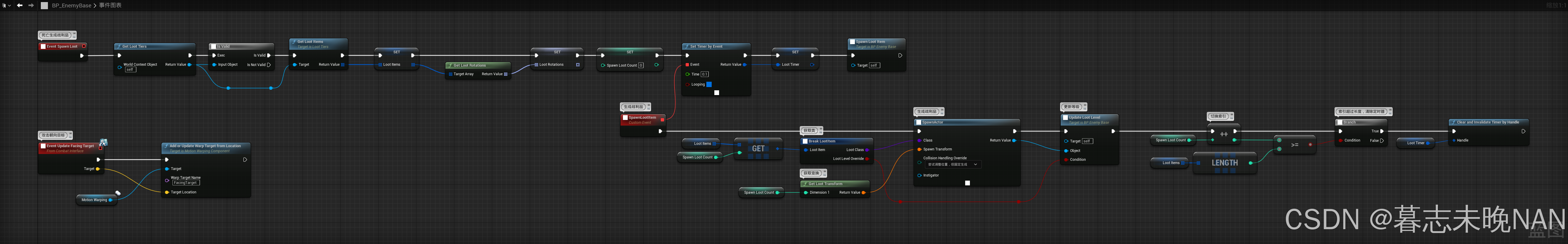Expand the SpawnActor advanced pins arrow
This screenshot has width=1568, height=244.
[x=967, y=183]
